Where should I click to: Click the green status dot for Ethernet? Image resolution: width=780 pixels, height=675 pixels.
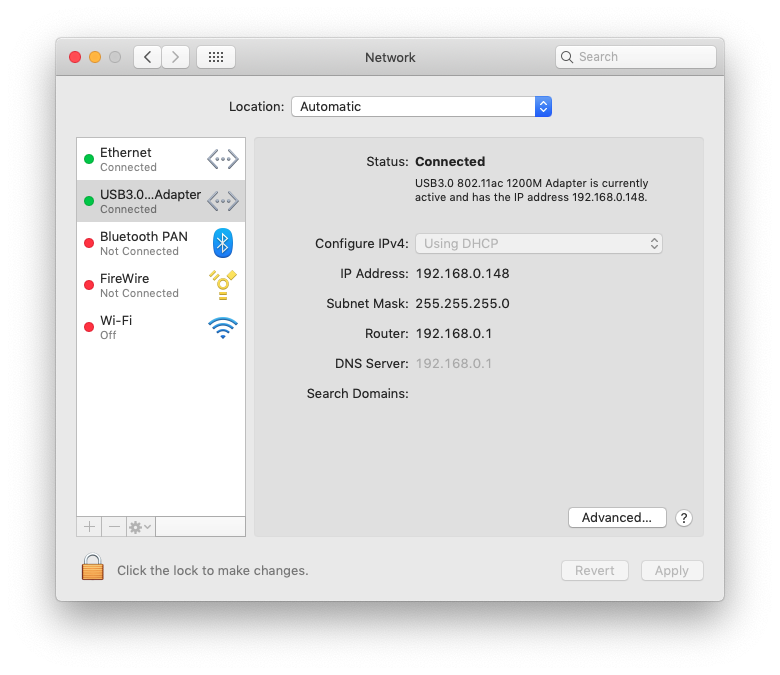pyautogui.click(x=89, y=159)
